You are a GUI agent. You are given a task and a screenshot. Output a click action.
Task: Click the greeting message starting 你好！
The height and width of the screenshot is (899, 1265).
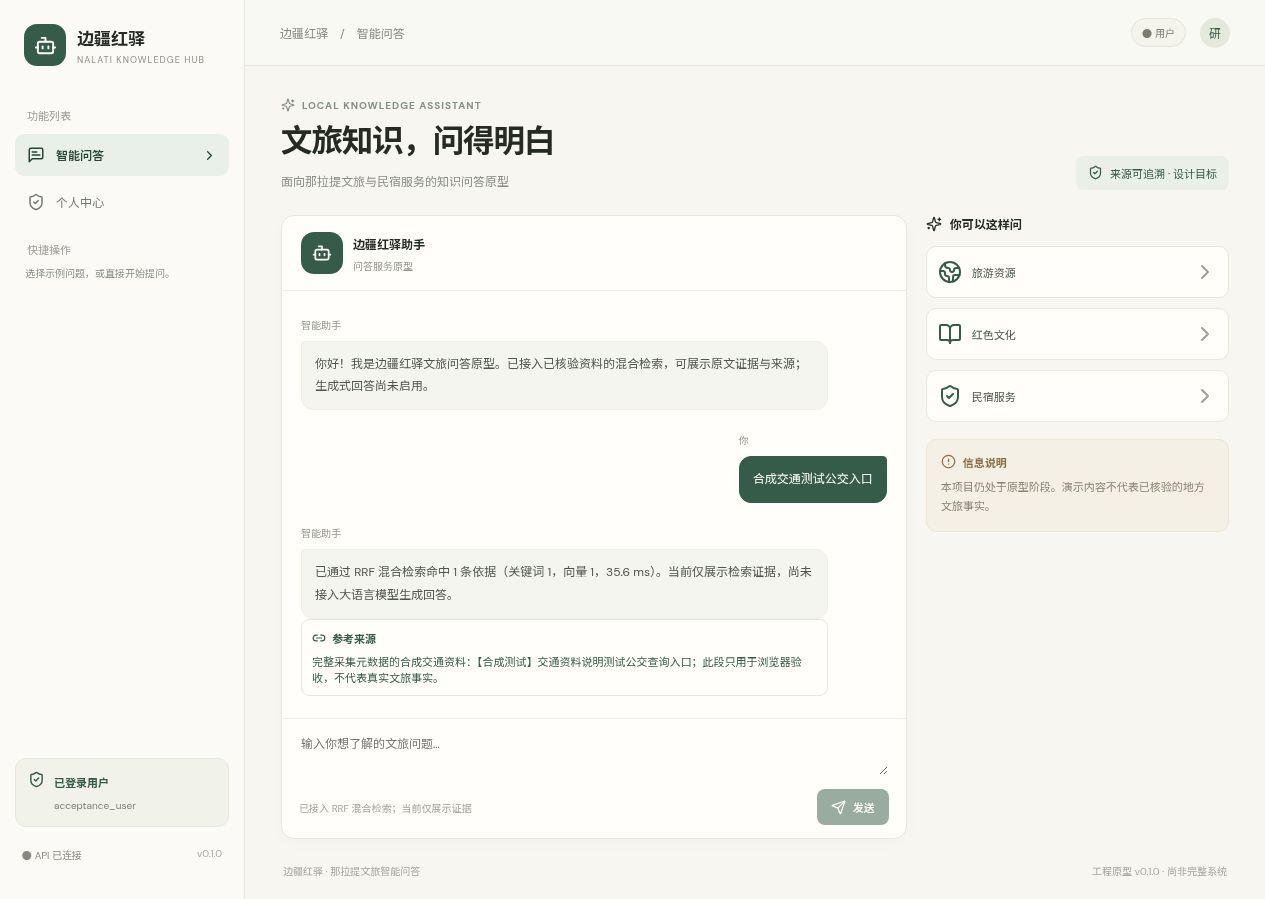[564, 375]
